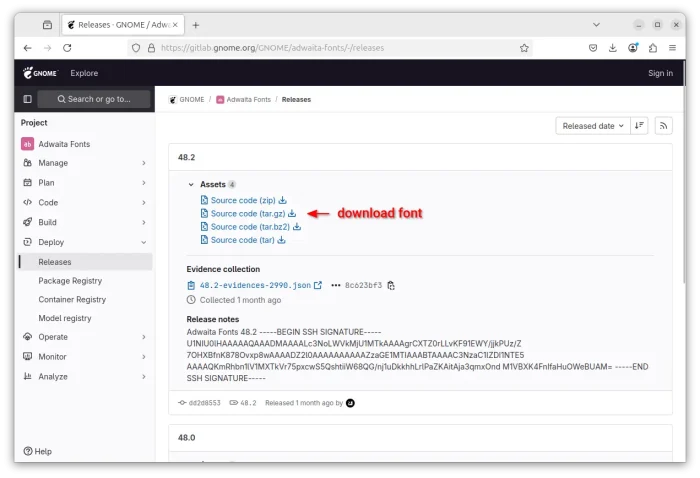Expand the Manage menu

click(x=85, y=163)
